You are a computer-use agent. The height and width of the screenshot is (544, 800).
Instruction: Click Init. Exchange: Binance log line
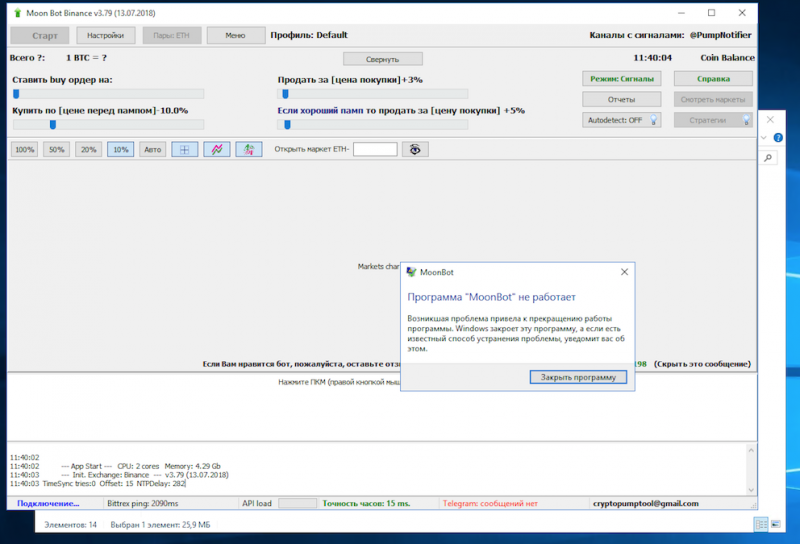coord(119,475)
